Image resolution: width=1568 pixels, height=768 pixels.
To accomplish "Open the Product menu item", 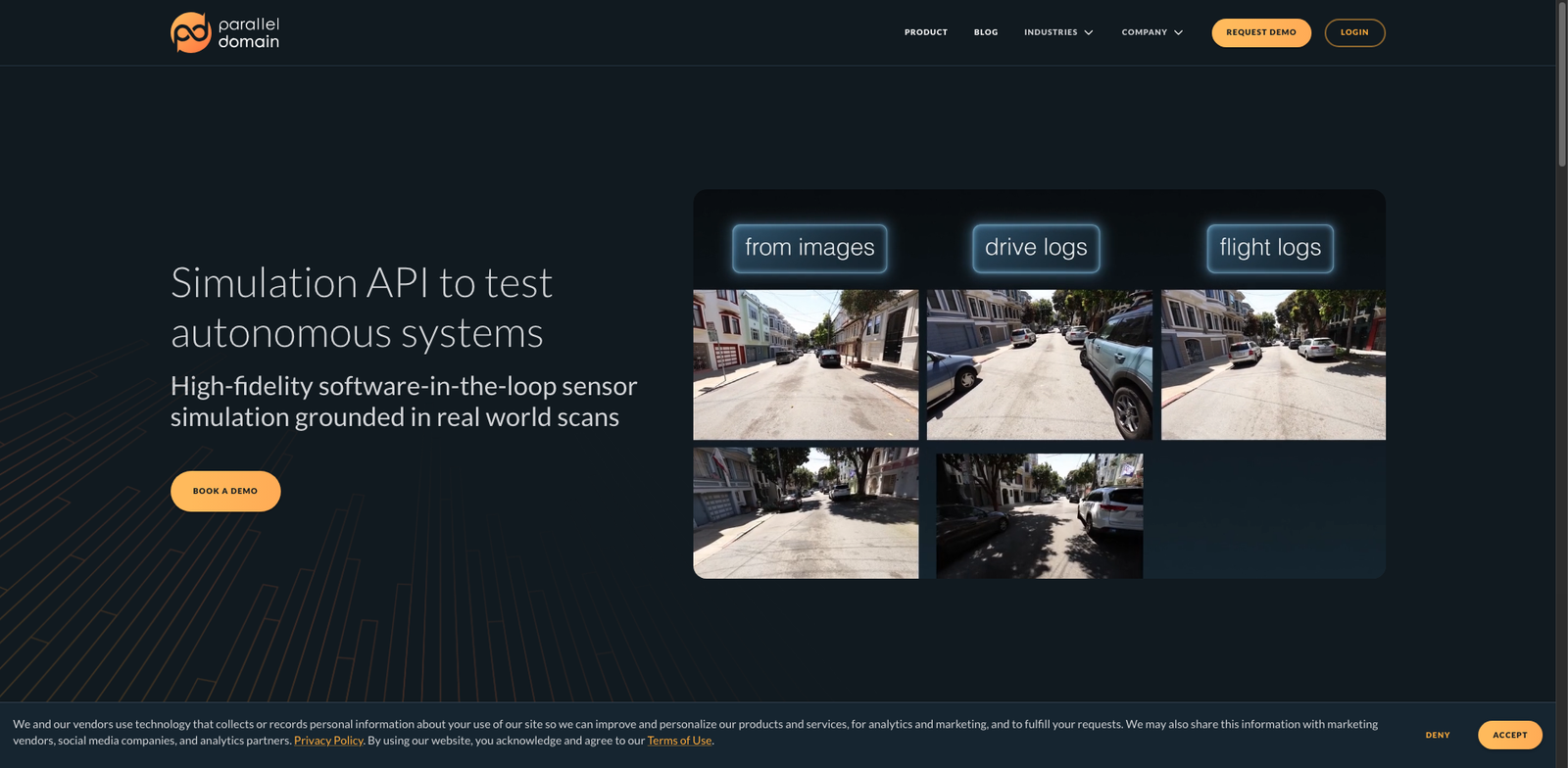I will (925, 32).
